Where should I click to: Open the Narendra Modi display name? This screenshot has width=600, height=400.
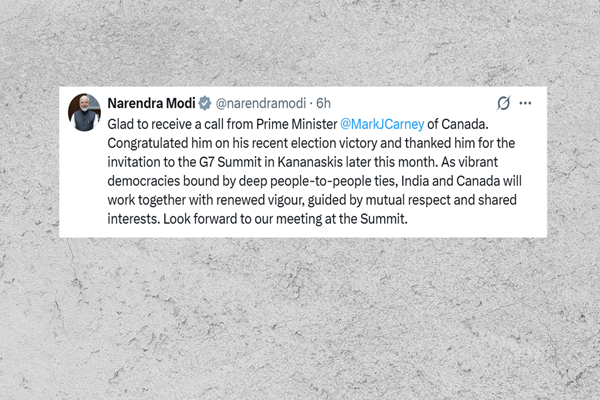point(151,103)
